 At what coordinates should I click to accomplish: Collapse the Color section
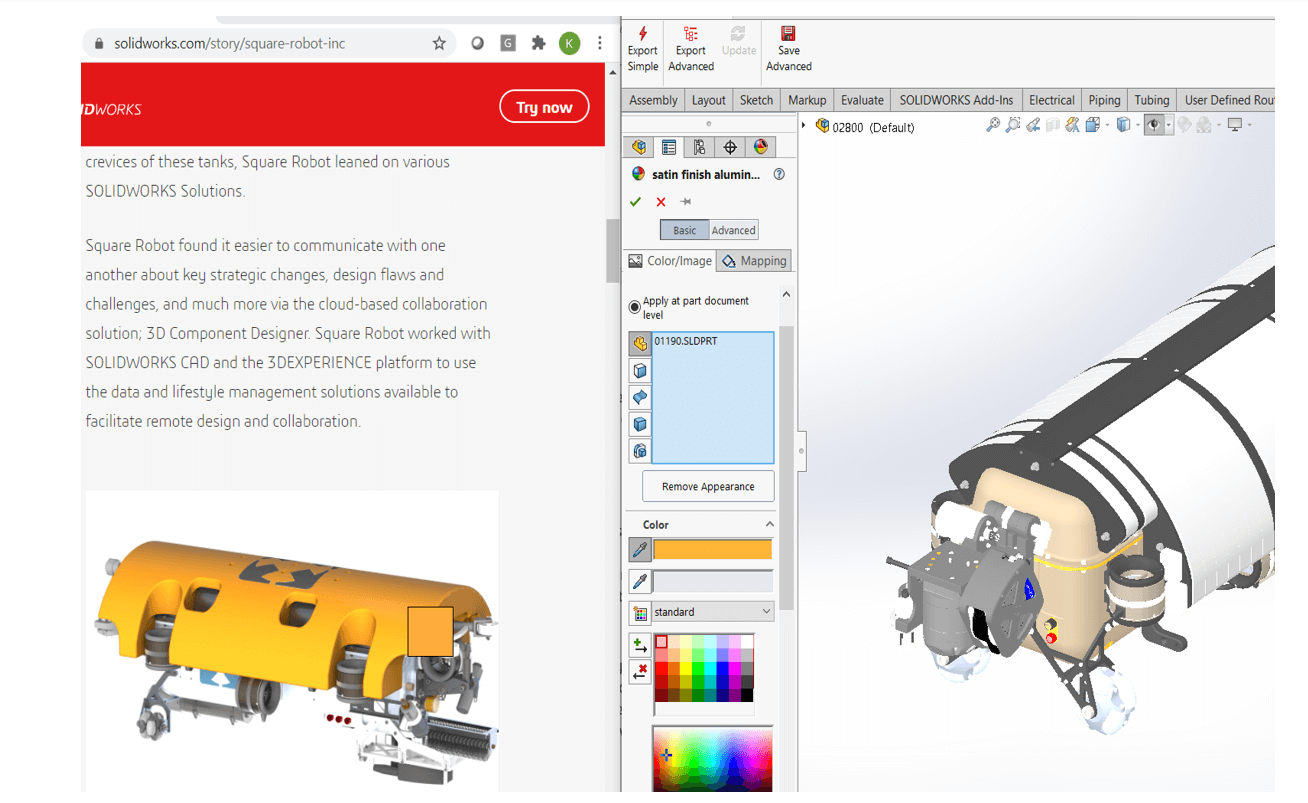point(769,524)
